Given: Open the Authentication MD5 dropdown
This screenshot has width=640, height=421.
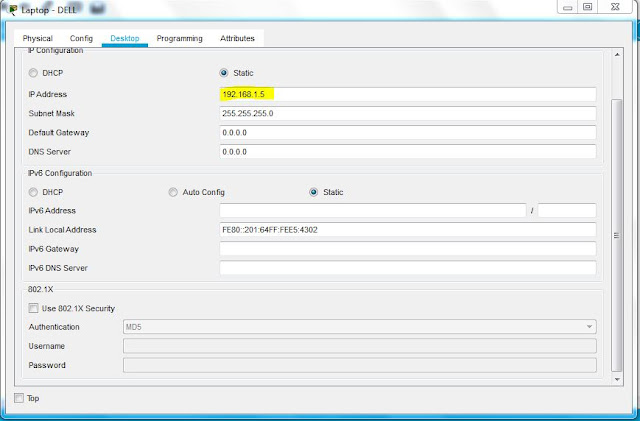Looking at the screenshot, I should [360, 327].
